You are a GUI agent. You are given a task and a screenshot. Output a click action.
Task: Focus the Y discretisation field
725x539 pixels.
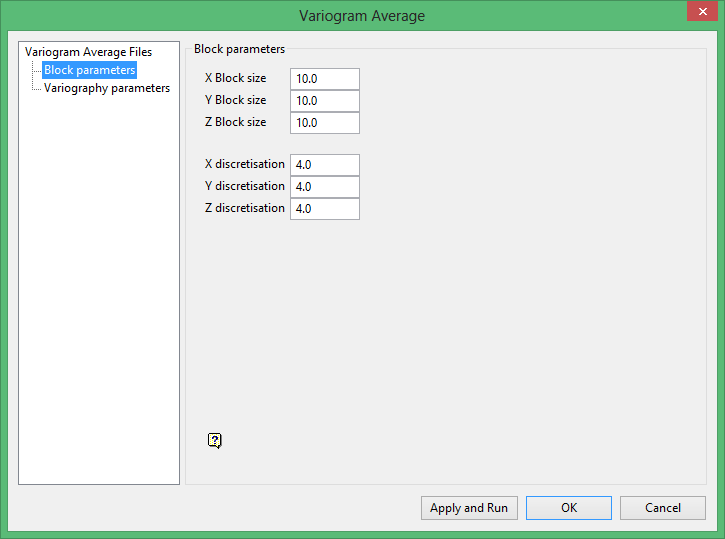(x=325, y=187)
